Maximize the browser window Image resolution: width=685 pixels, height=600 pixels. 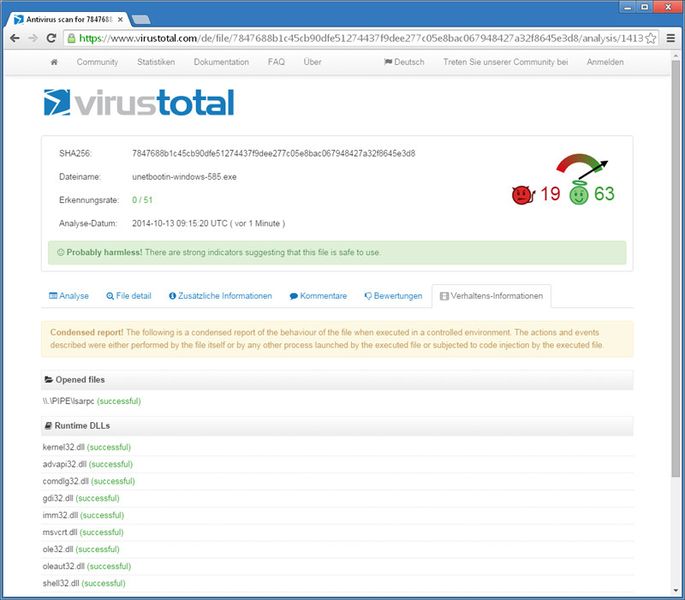644,7
